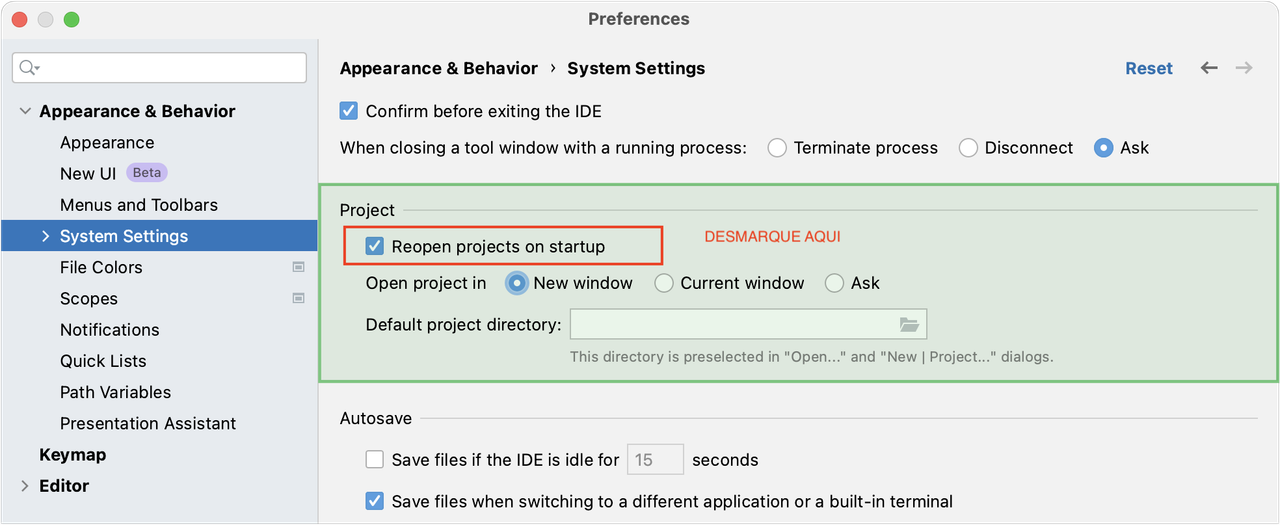Select Disconnect radio option
Viewport: 1280px width, 525px height.
pyautogui.click(x=968, y=148)
